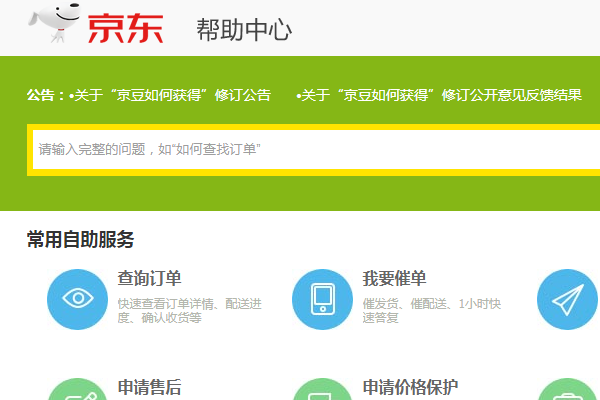
Task: Click the 常用自助服务 section heading
Action: (80, 240)
